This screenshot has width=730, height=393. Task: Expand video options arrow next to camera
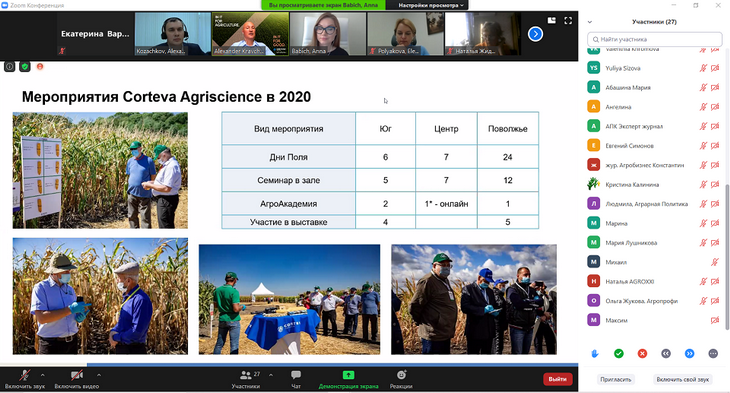click(x=99, y=374)
